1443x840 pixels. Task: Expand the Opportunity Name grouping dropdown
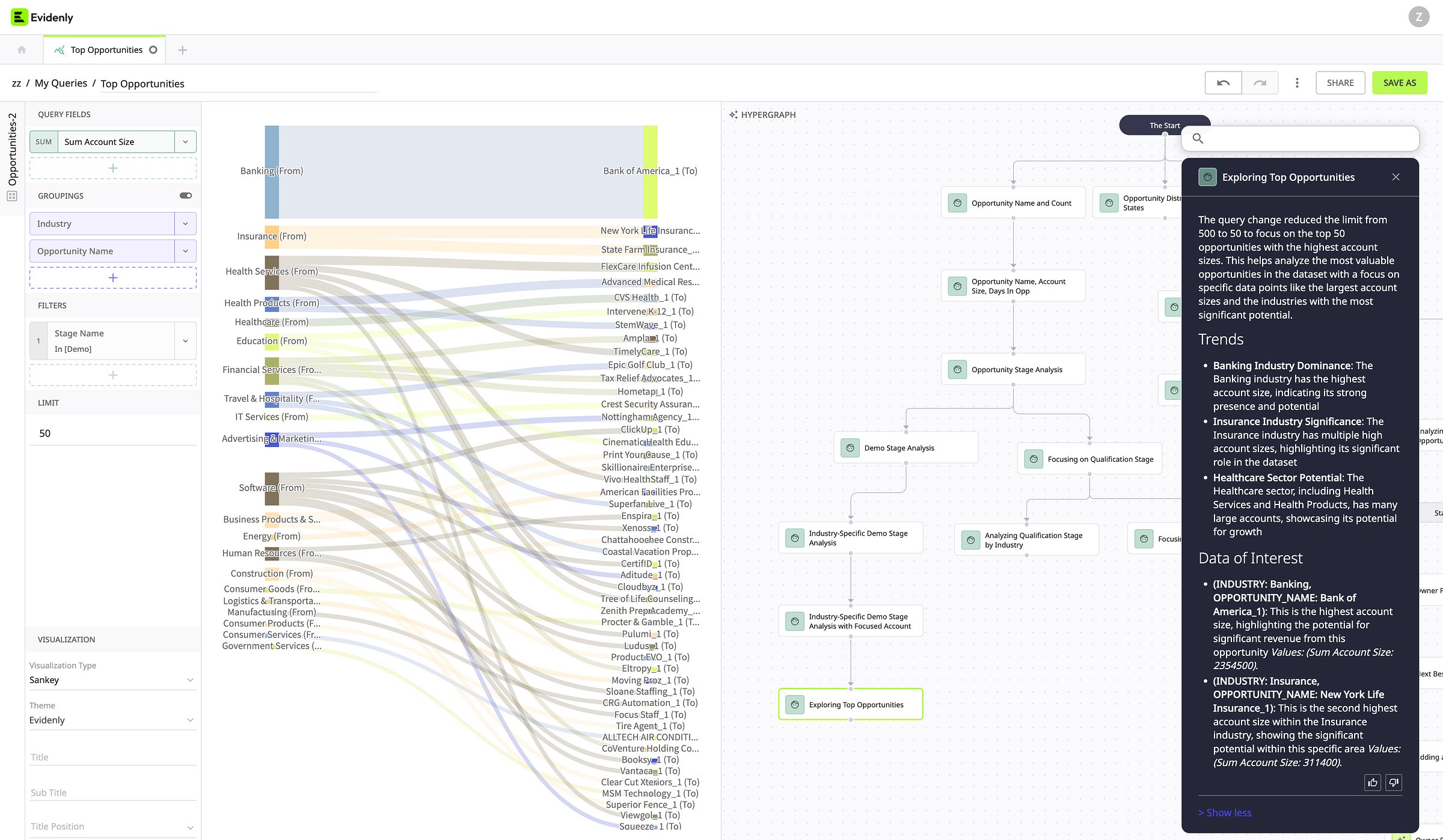(185, 251)
